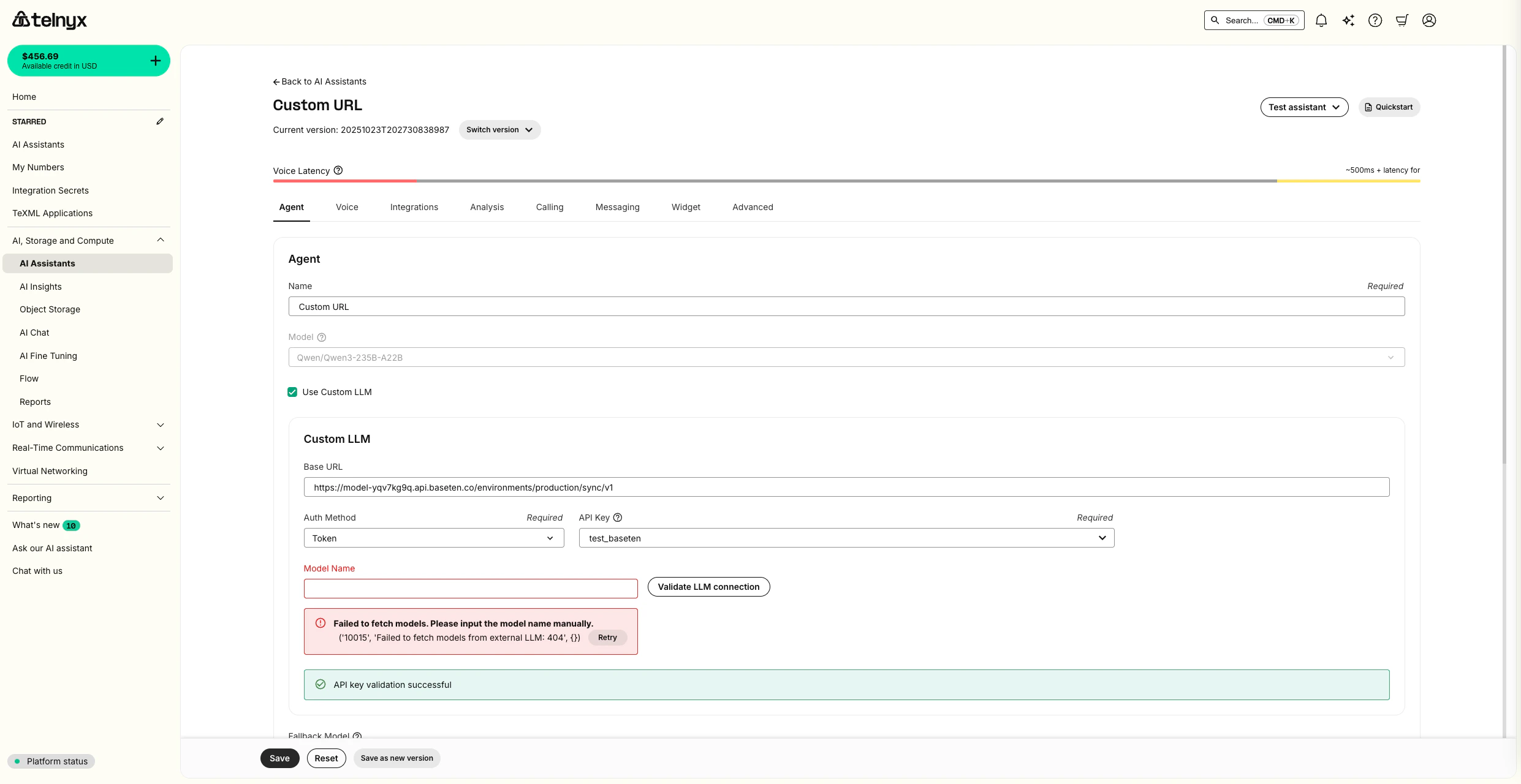
Task: Click the Validate LLM connection button
Action: pos(708,586)
